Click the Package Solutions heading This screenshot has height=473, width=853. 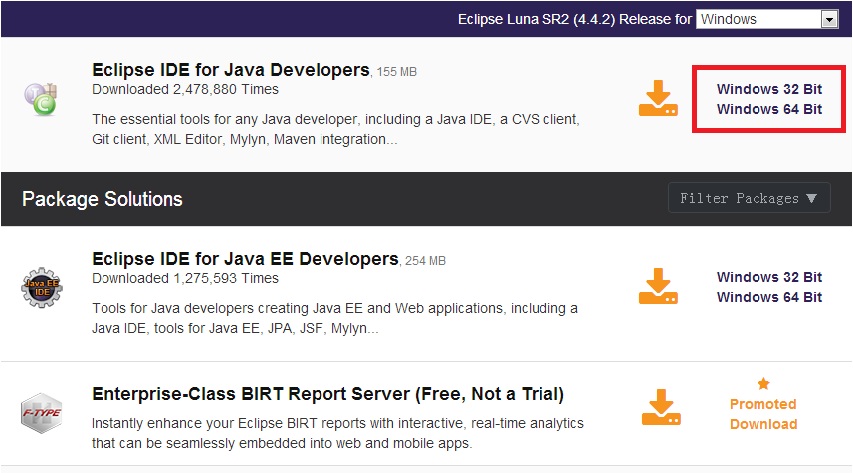(x=102, y=199)
